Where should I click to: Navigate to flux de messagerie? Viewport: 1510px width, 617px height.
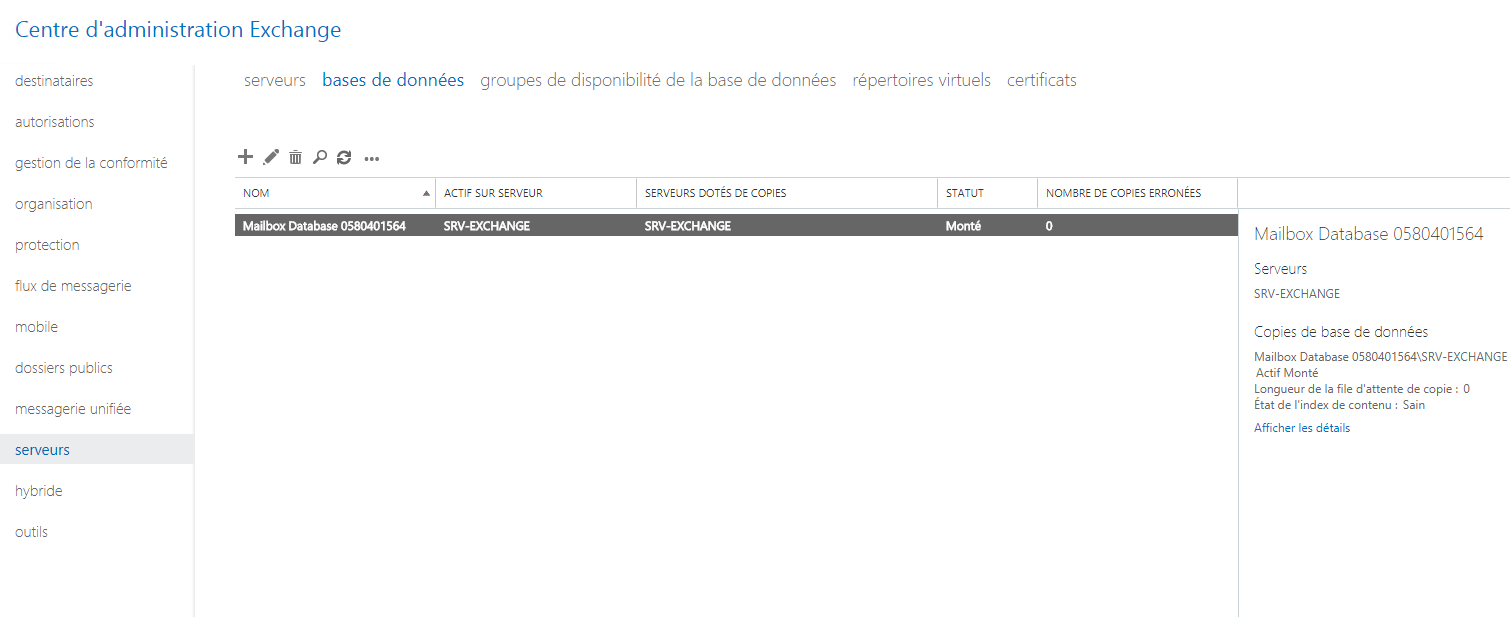click(x=73, y=286)
